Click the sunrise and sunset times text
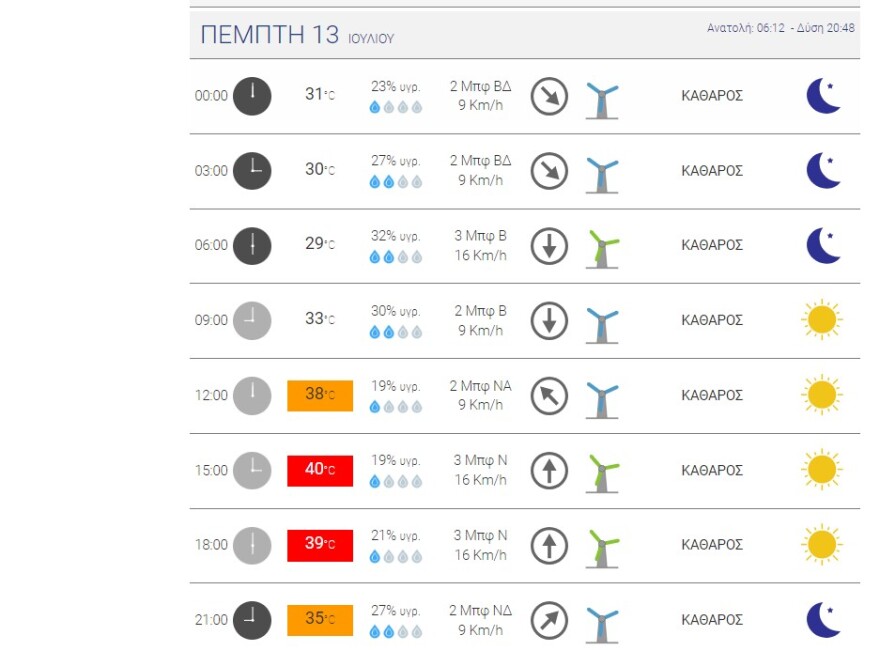The width and height of the screenshot is (880, 651). coord(780,28)
